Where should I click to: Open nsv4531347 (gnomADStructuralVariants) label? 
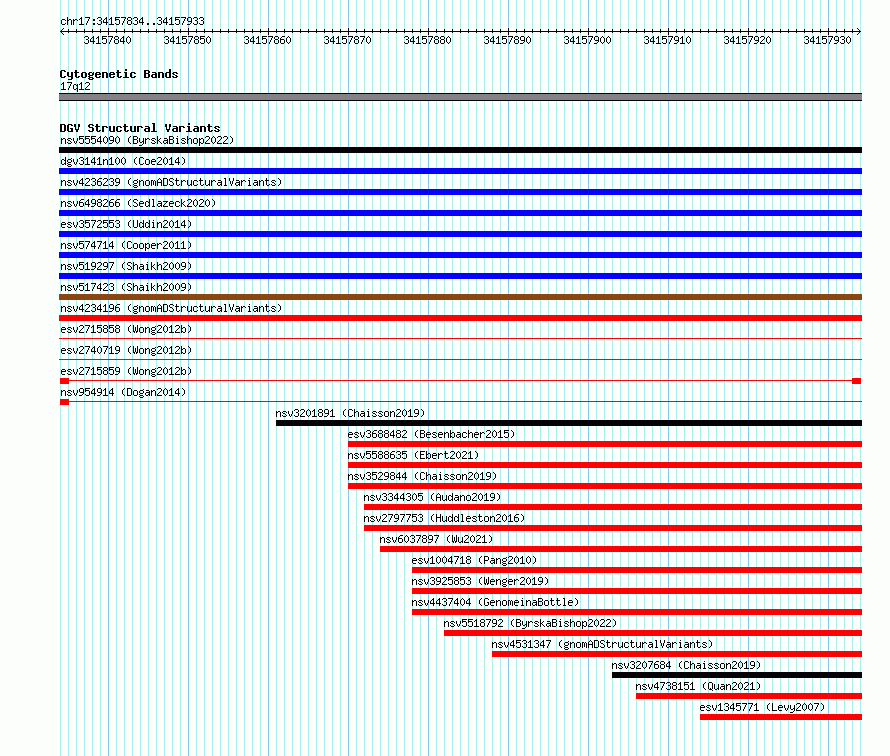602,644
